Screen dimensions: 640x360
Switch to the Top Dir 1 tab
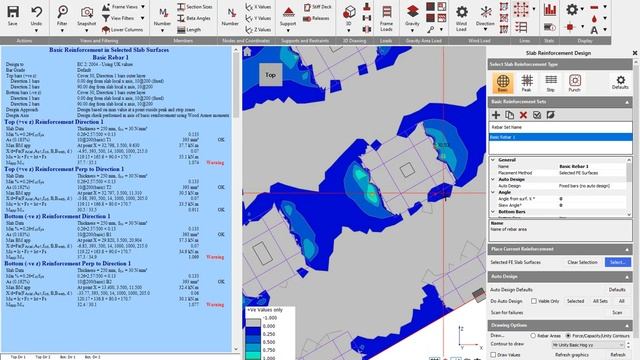[18, 357]
